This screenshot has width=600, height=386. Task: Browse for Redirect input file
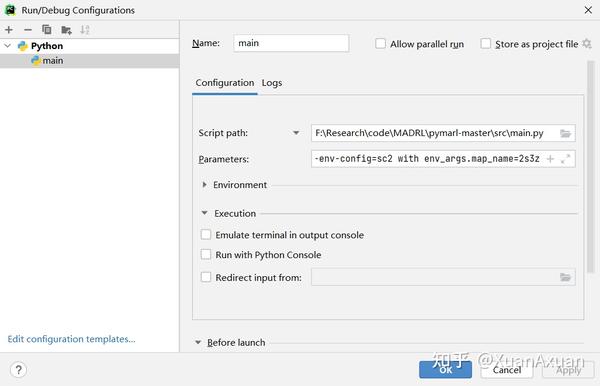(565, 277)
